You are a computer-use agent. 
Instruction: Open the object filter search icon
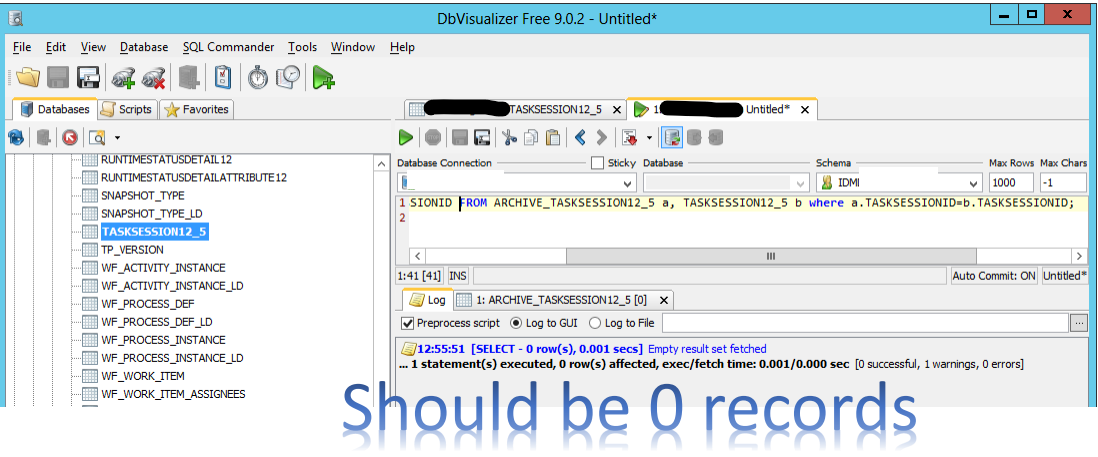(x=96, y=137)
